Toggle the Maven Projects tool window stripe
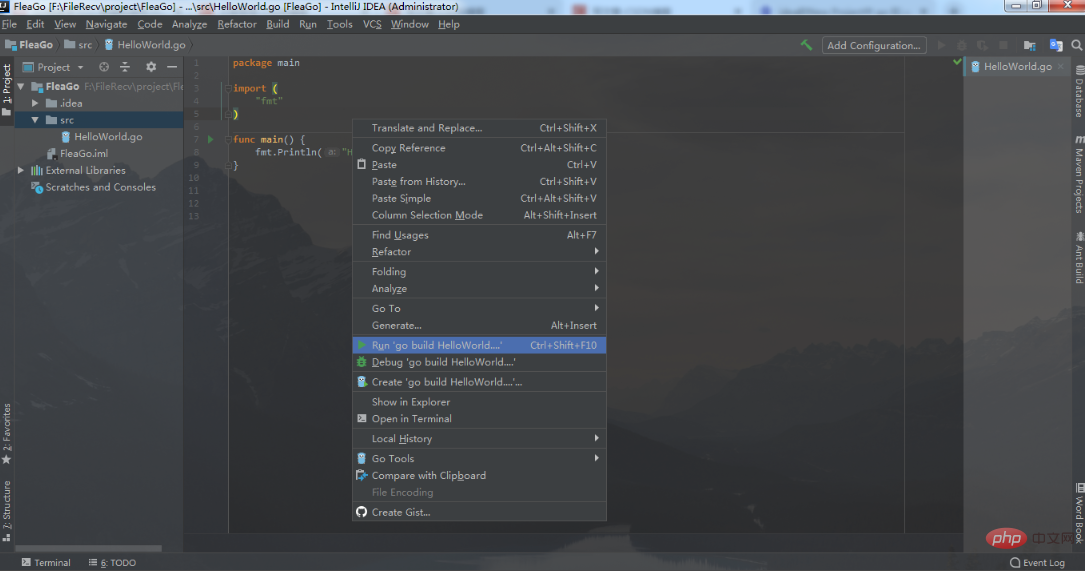 click(1079, 174)
